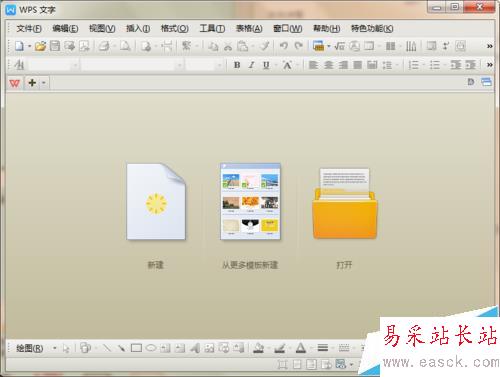
Task: Click the 从更多模板新建 template thumbnail
Action: click(250, 201)
